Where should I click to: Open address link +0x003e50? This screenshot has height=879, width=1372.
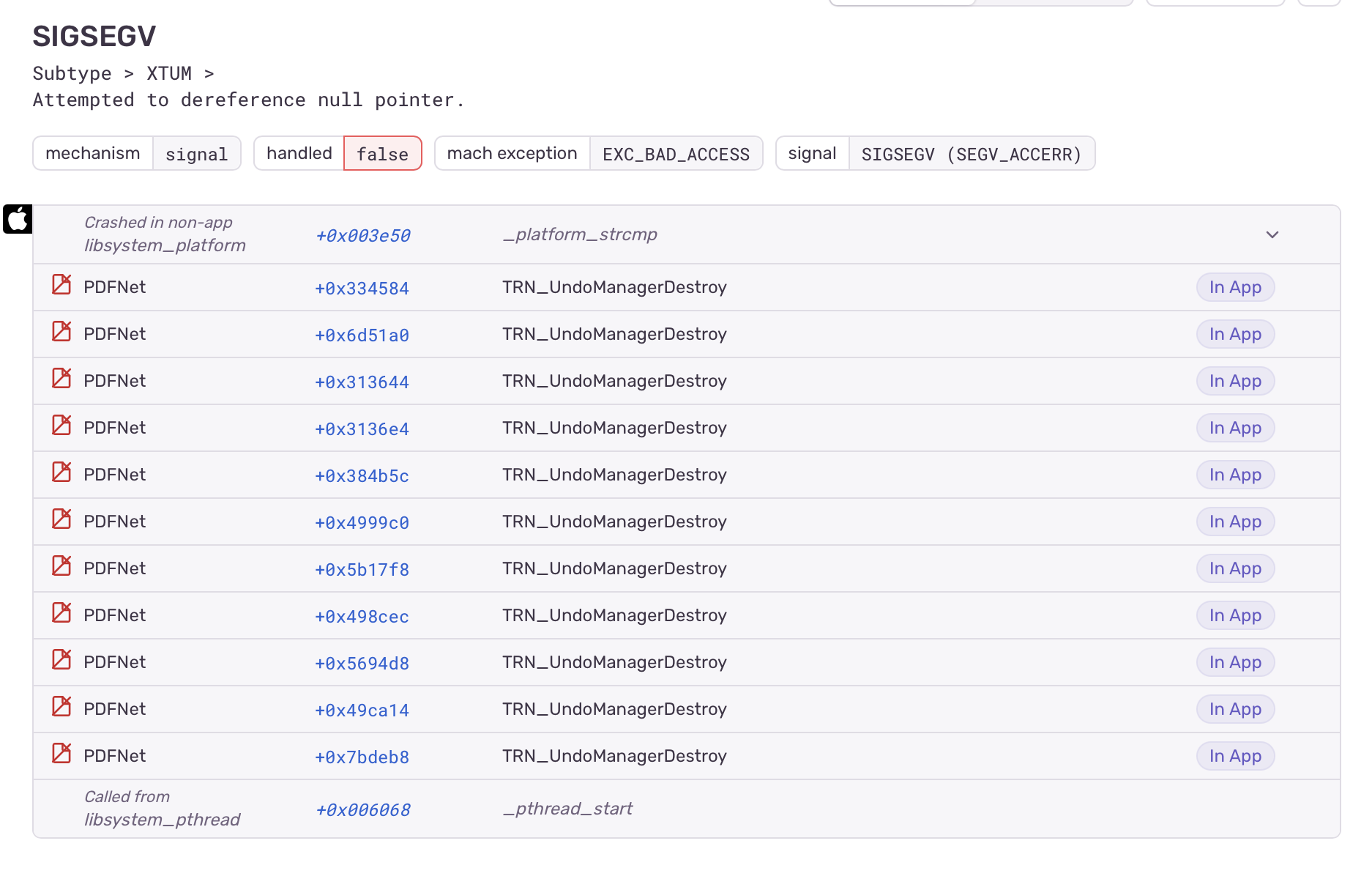coord(363,236)
